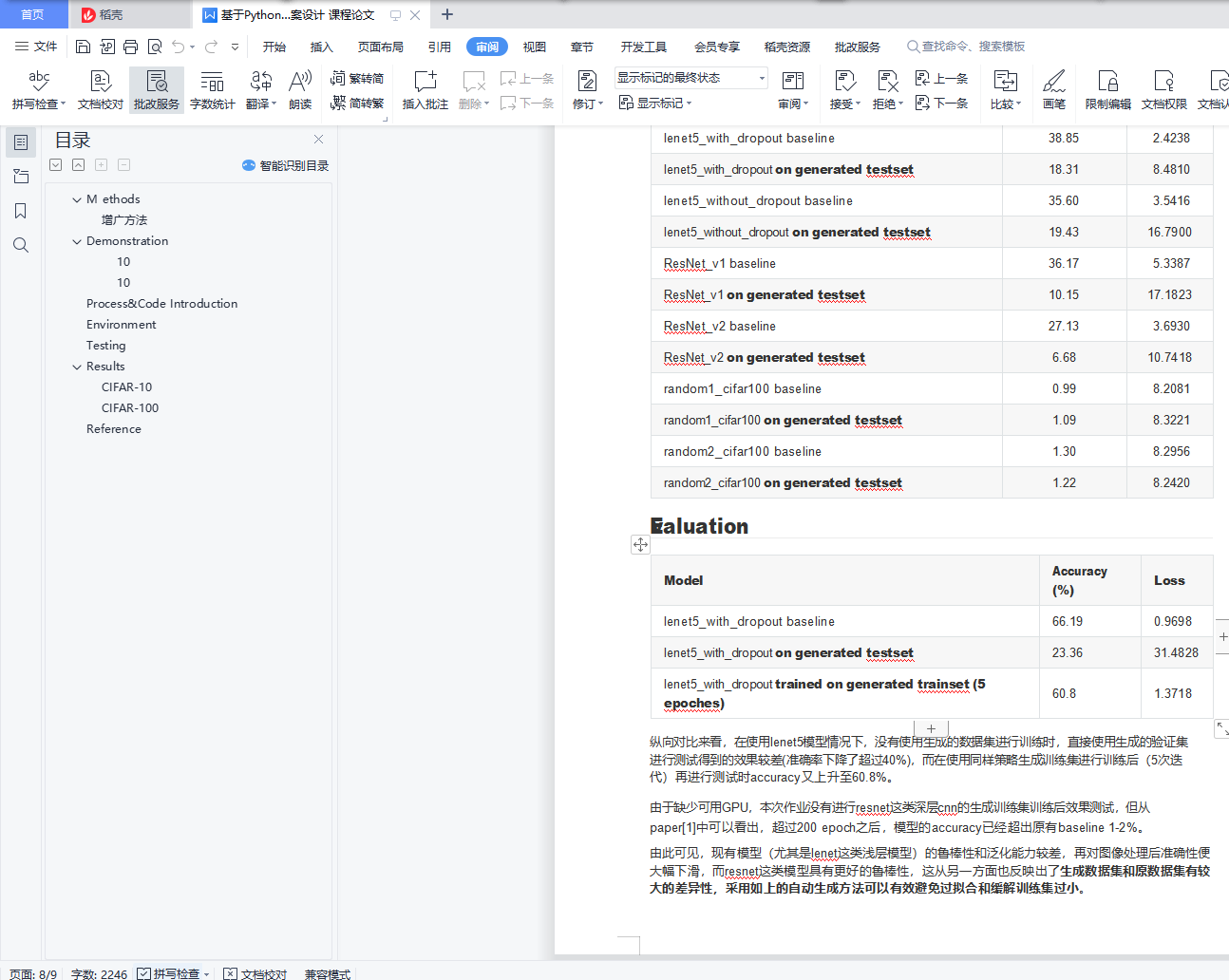1229x980 pixels.
Task: Select CIFAR-100 in the outline
Action: 130,408
